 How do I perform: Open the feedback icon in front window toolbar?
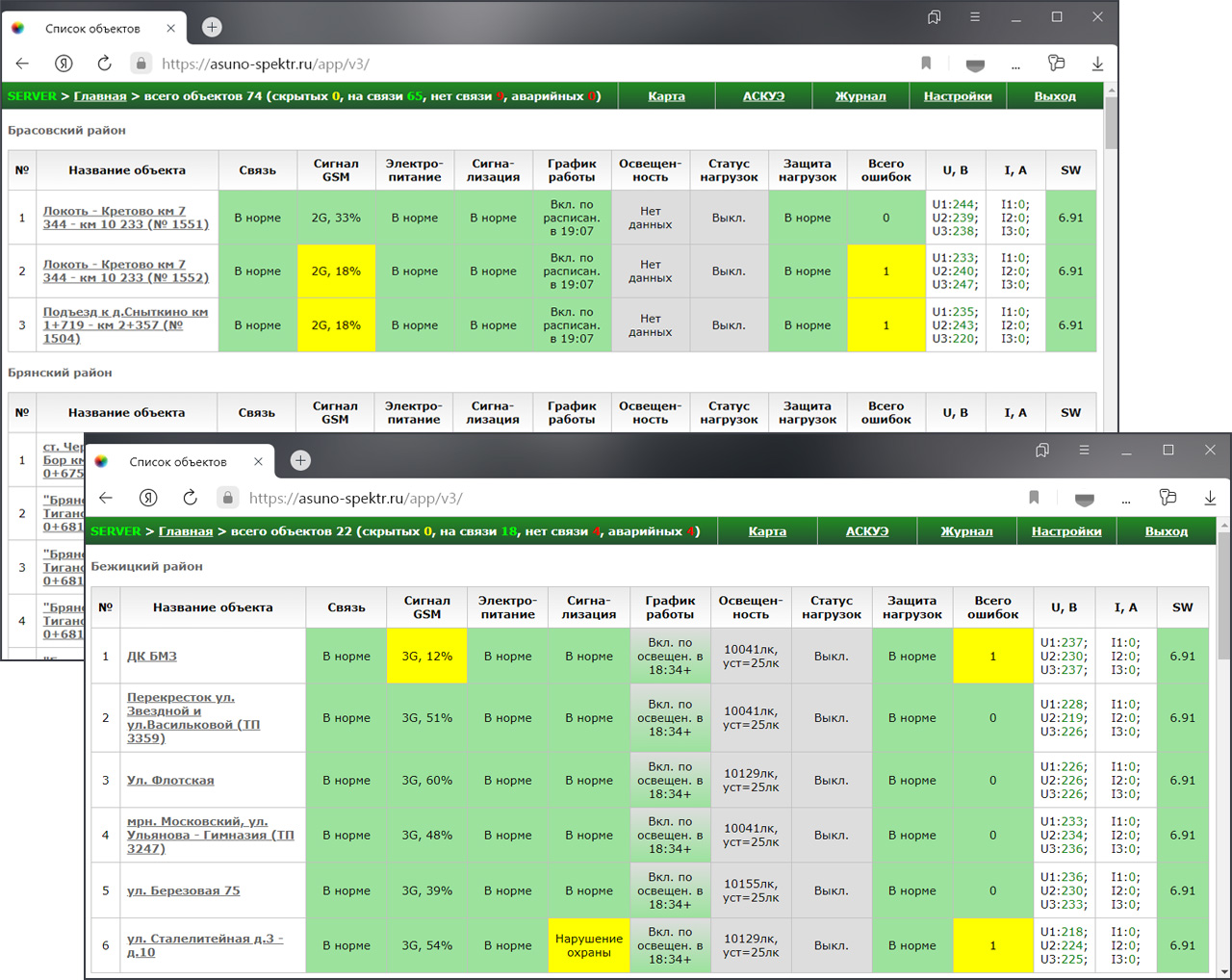coord(1168,498)
